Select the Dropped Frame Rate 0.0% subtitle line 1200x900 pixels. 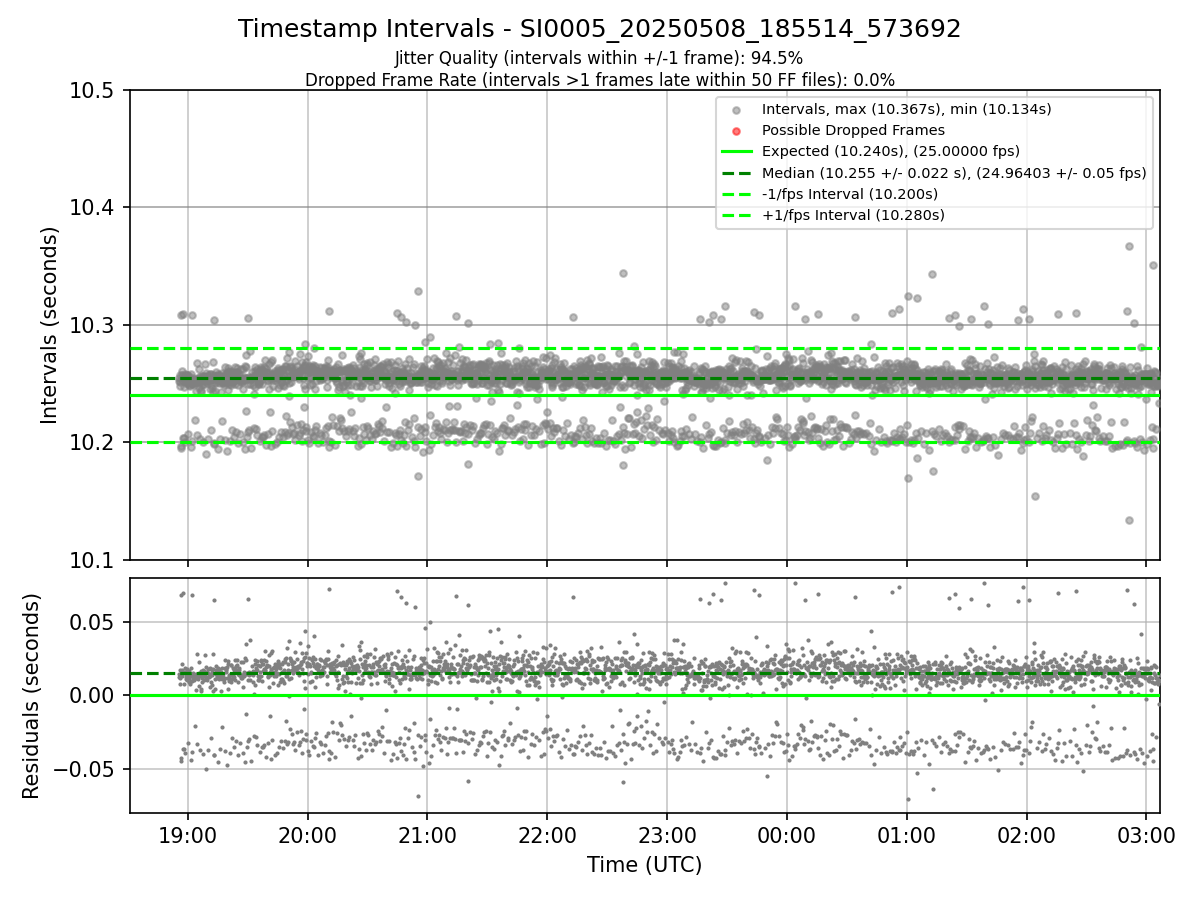pos(599,79)
